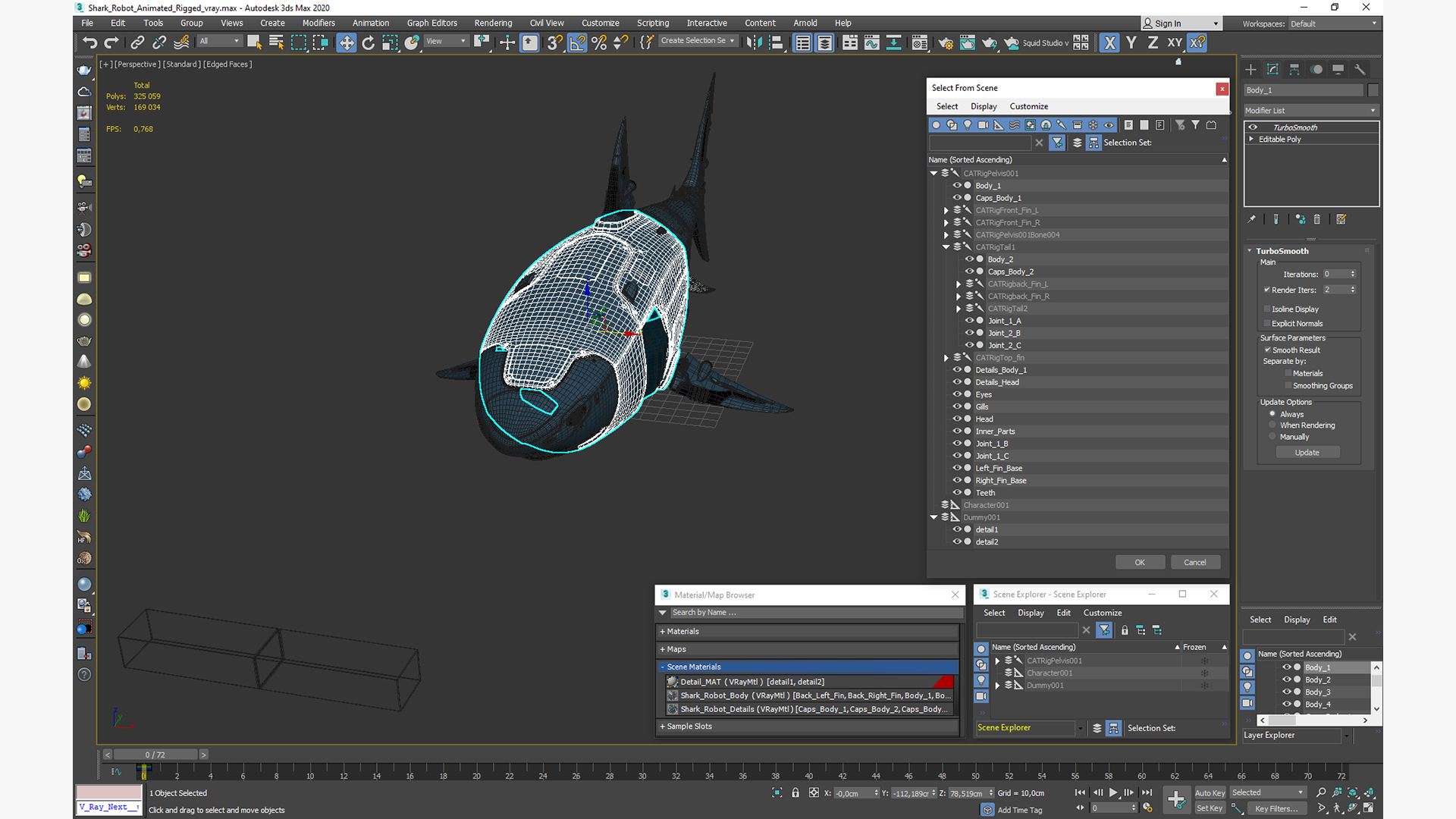Toggle the Scene Explorer toolbar icon
The image size is (1456, 819).
(802, 42)
